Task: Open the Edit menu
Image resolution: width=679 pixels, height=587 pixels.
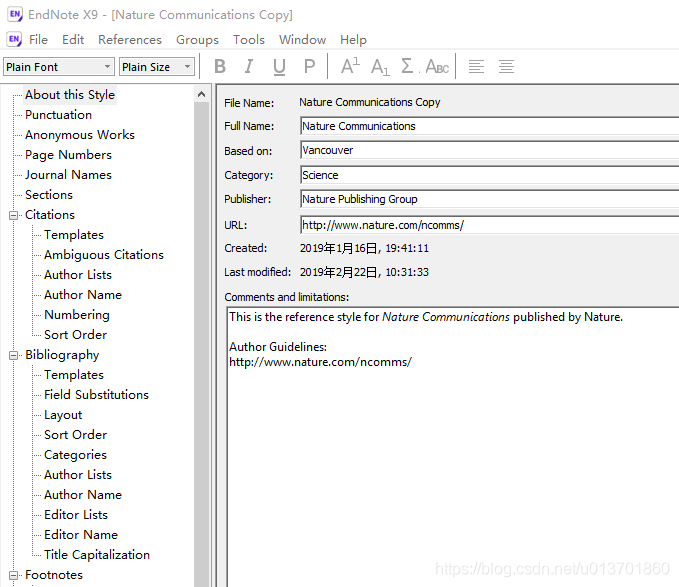Action: click(x=73, y=40)
